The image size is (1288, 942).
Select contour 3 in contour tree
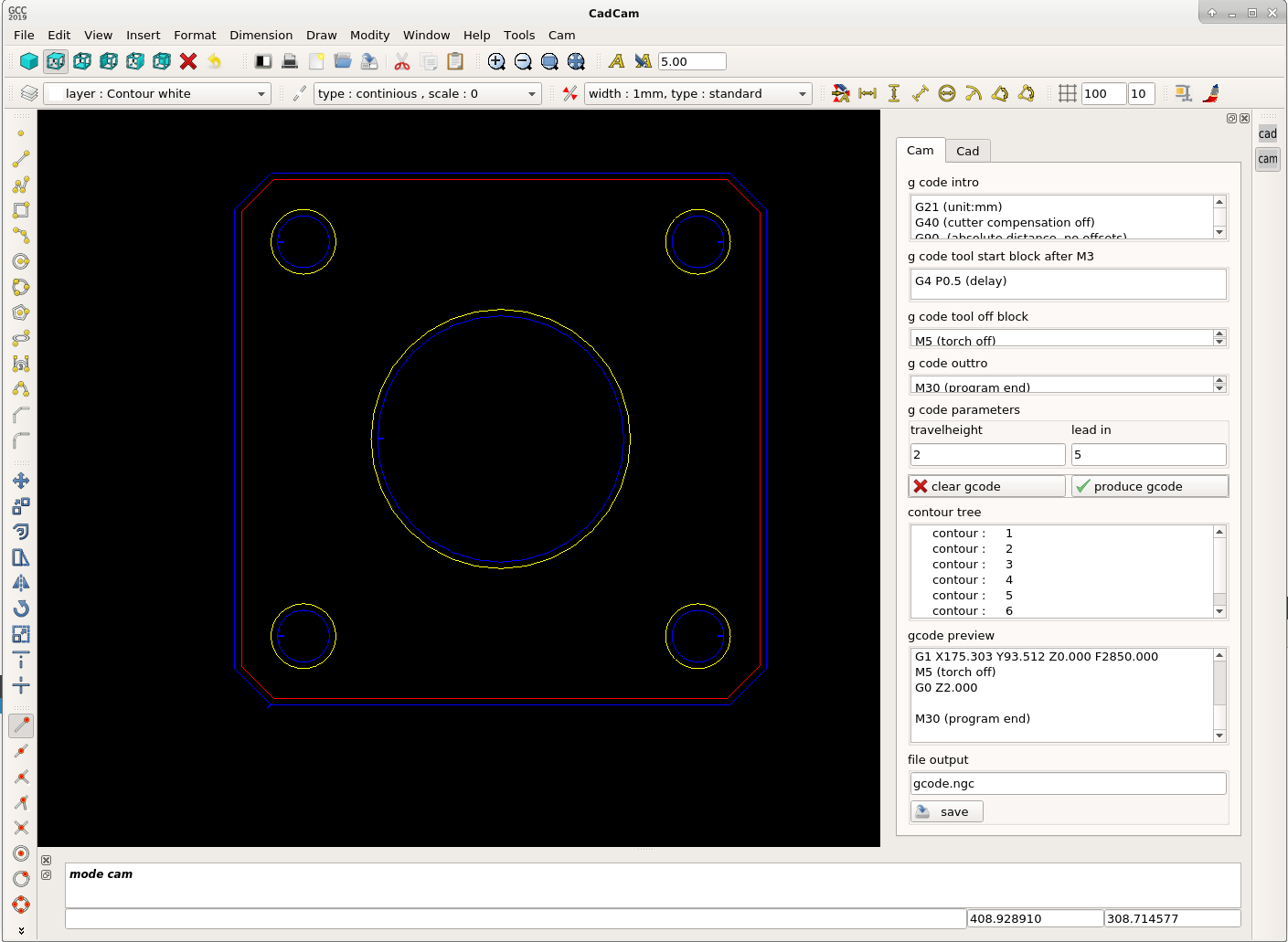[x=973, y=565]
